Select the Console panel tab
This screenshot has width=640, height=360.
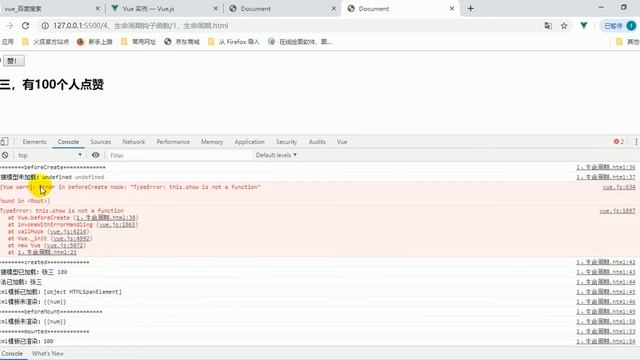click(68, 142)
